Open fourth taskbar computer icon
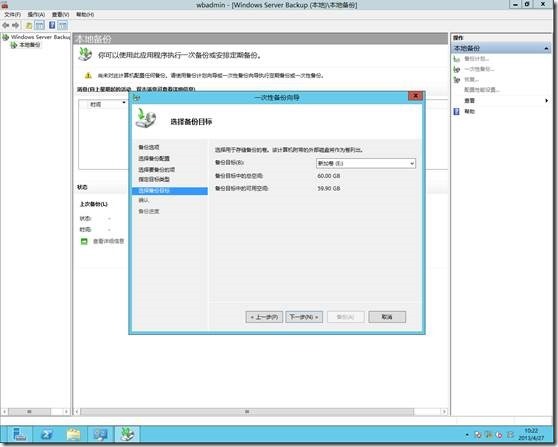The height and width of the screenshot is (447, 558). 100,435
